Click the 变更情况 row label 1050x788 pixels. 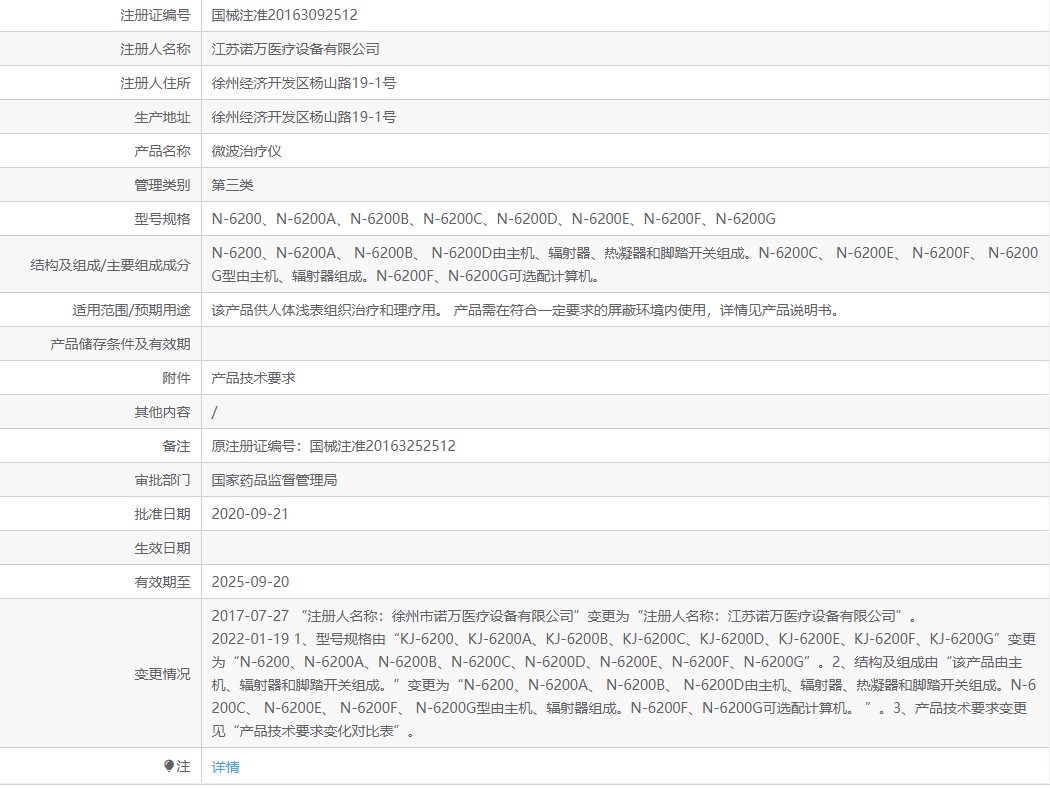tap(163, 674)
